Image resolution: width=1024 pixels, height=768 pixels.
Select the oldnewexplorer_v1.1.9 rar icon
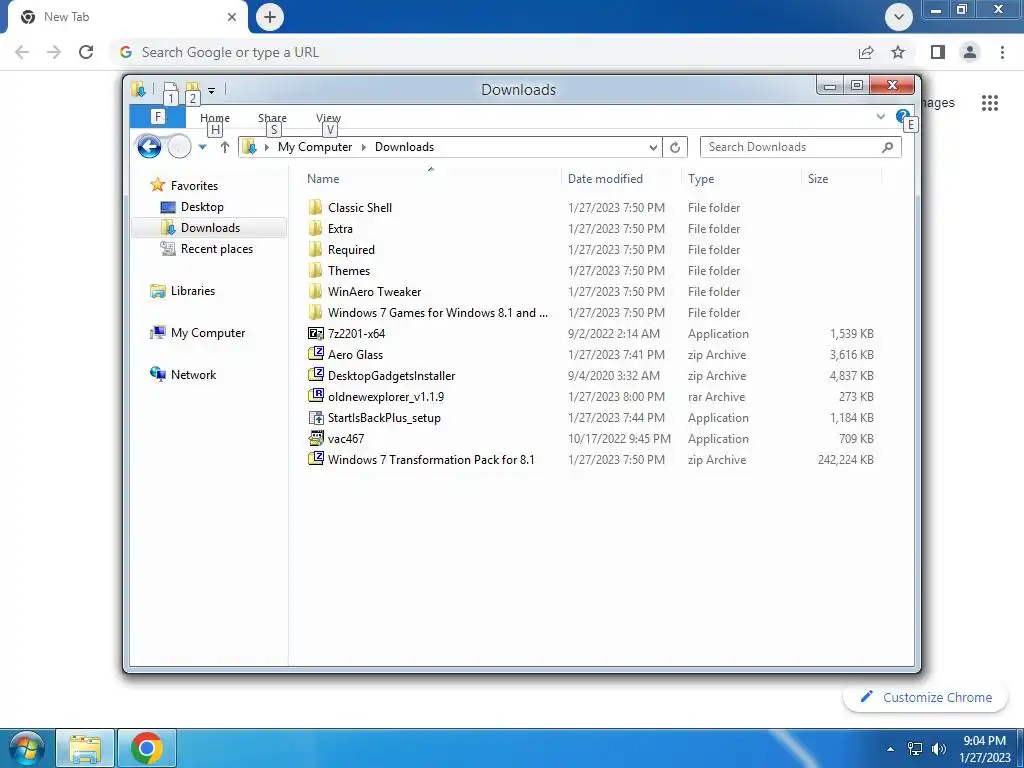315,396
